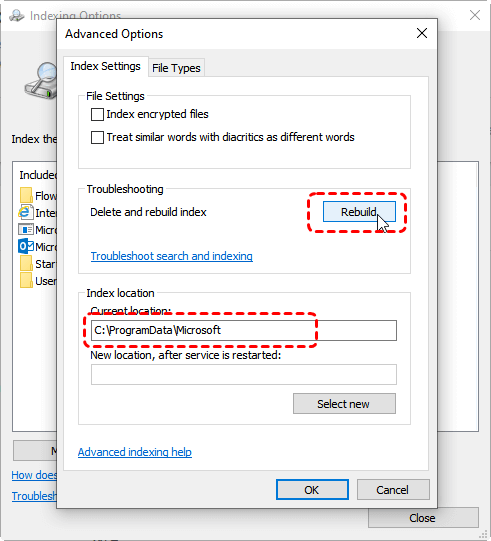Viewport: 491px width, 541px height.
Task: Click the Indexing Options title bar icon
Action: point(17,16)
